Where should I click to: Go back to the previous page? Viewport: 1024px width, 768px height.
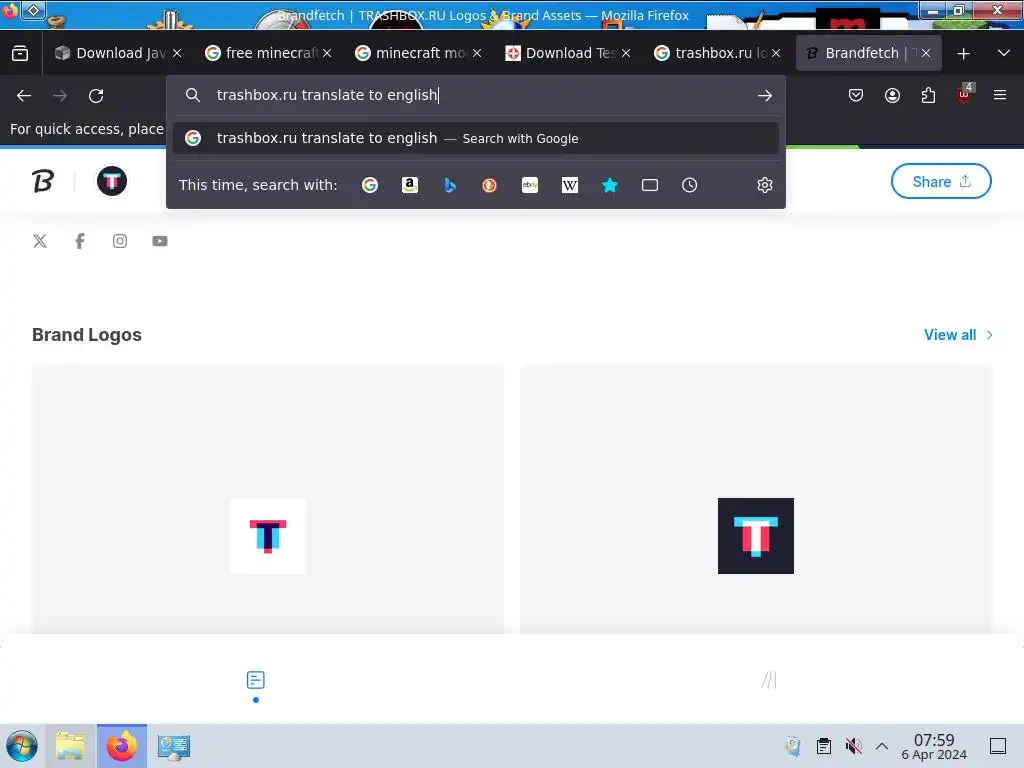(x=24, y=96)
